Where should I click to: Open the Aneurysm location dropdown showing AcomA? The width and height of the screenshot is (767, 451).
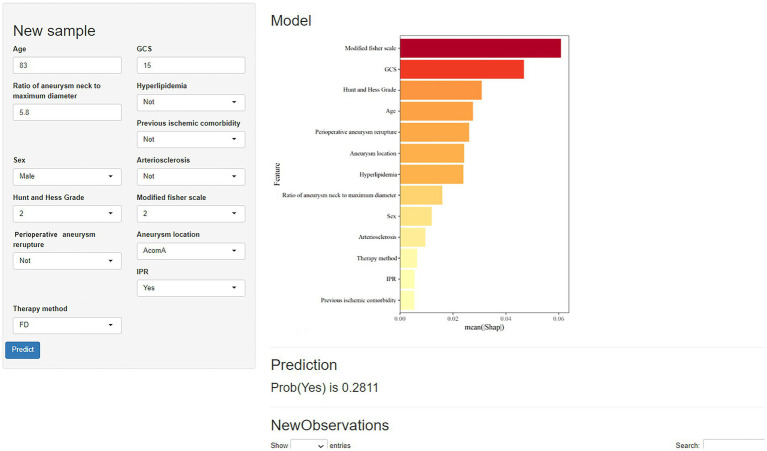191,251
